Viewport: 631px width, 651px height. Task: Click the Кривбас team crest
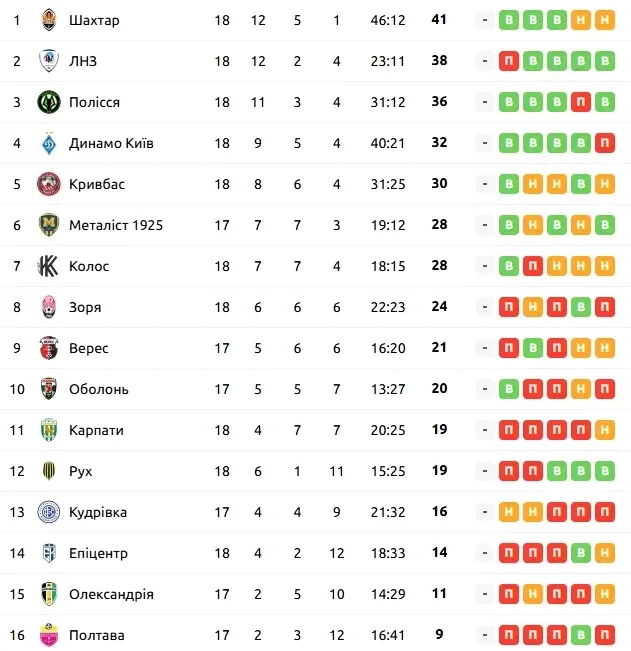(48, 184)
